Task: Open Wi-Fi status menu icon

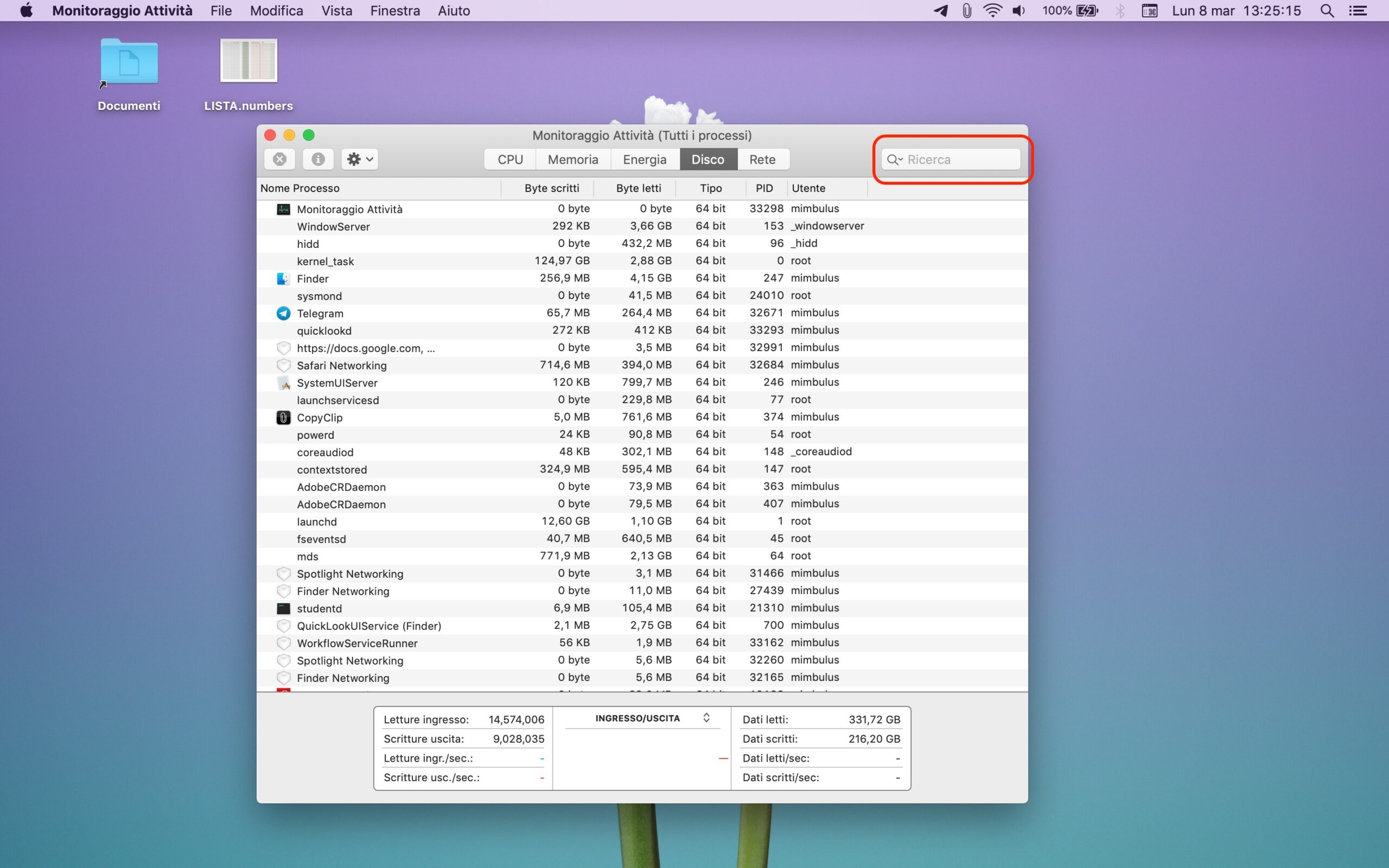Action: [x=992, y=10]
